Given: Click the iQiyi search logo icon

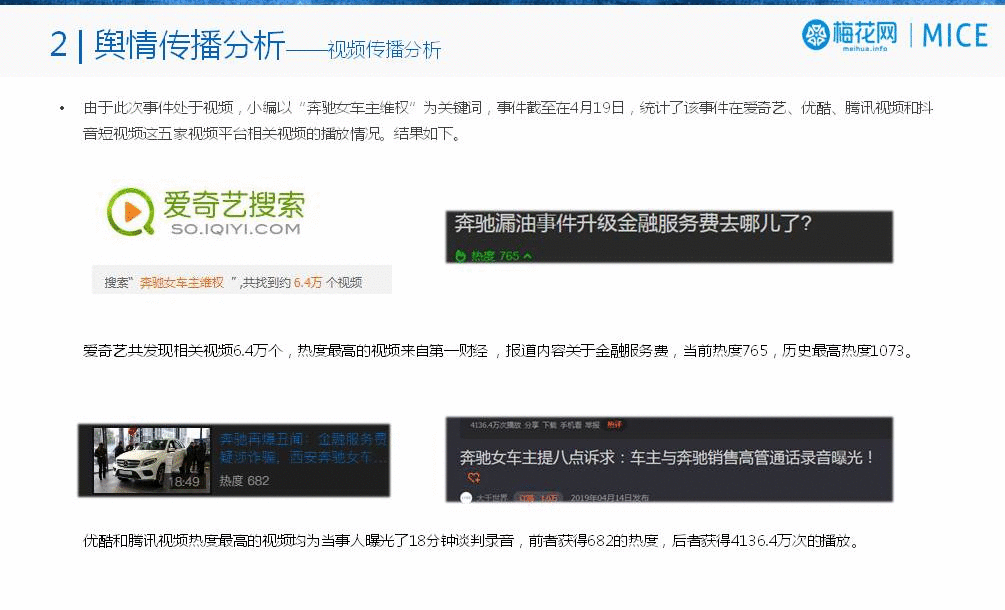Looking at the screenshot, I should 128,210.
